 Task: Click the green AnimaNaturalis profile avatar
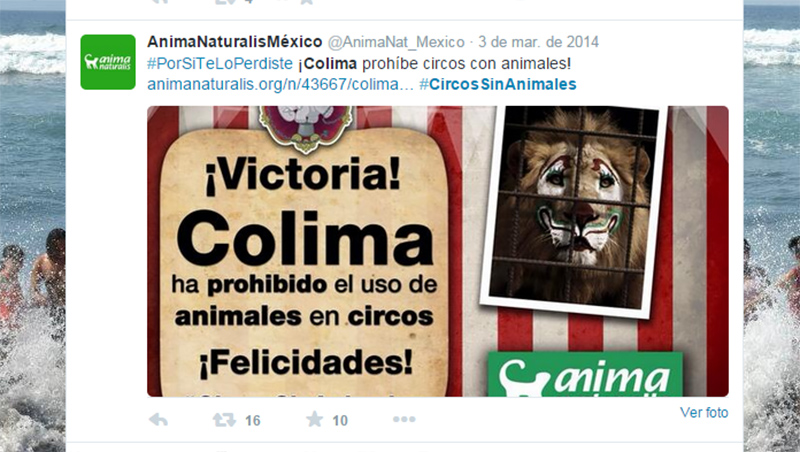(108, 62)
